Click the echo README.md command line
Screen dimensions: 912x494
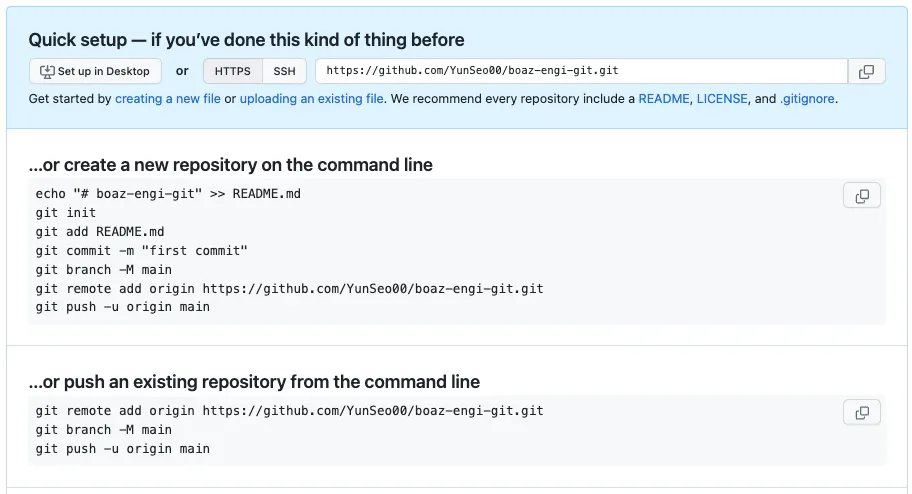click(168, 193)
